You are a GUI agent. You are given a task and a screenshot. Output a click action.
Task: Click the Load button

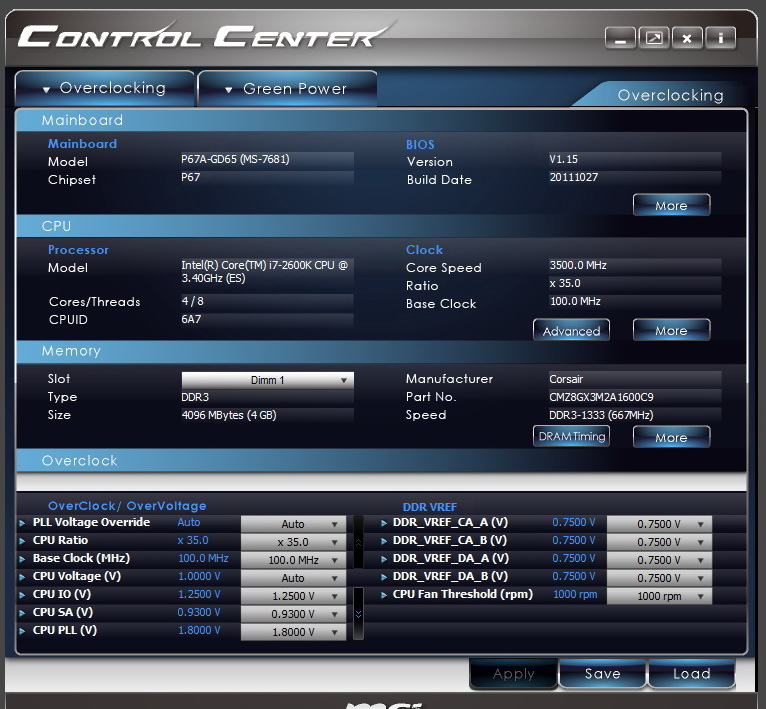[x=692, y=674]
